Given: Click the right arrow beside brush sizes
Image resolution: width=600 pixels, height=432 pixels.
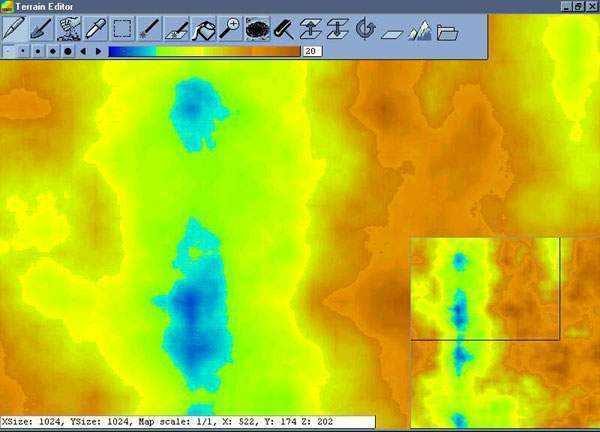Looking at the screenshot, I should click(98, 50).
